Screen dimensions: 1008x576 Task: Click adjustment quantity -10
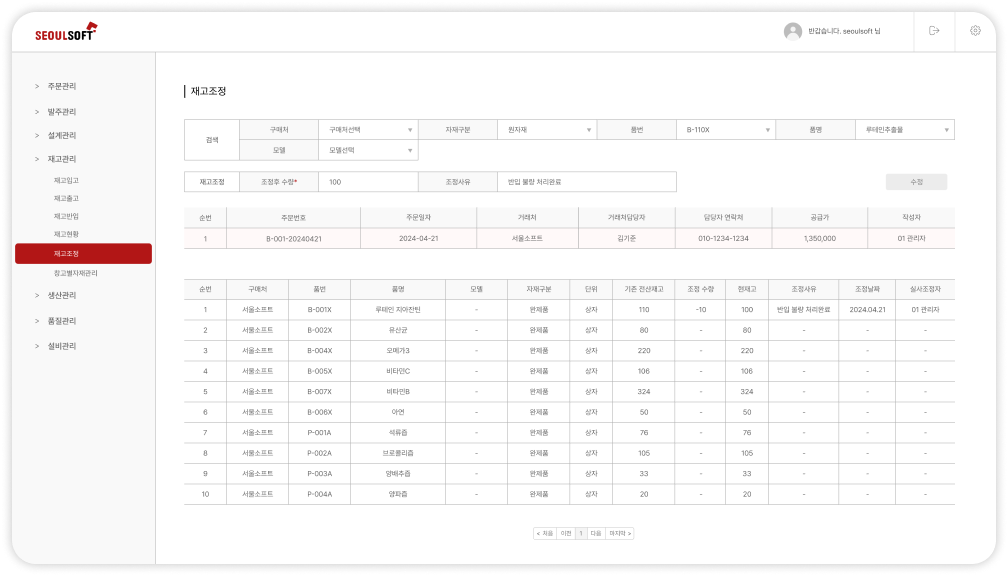(701, 310)
